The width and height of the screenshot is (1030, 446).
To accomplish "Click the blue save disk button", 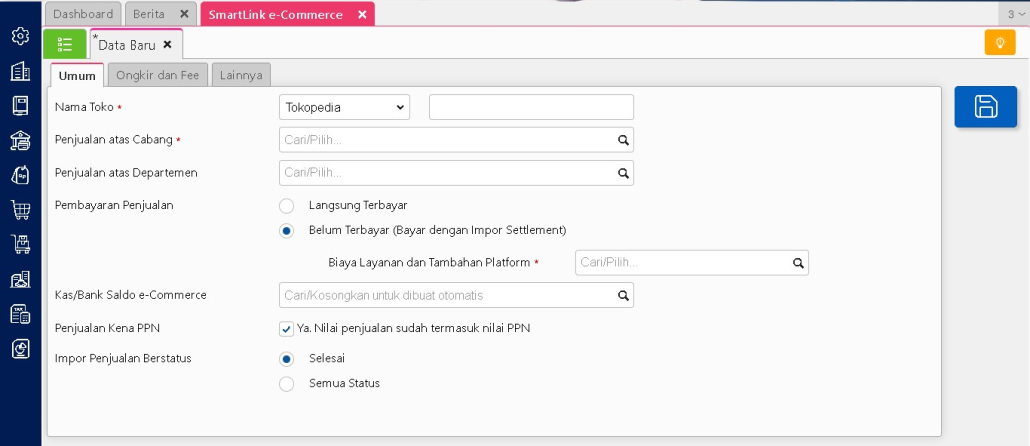I will pyautogui.click(x=985, y=107).
